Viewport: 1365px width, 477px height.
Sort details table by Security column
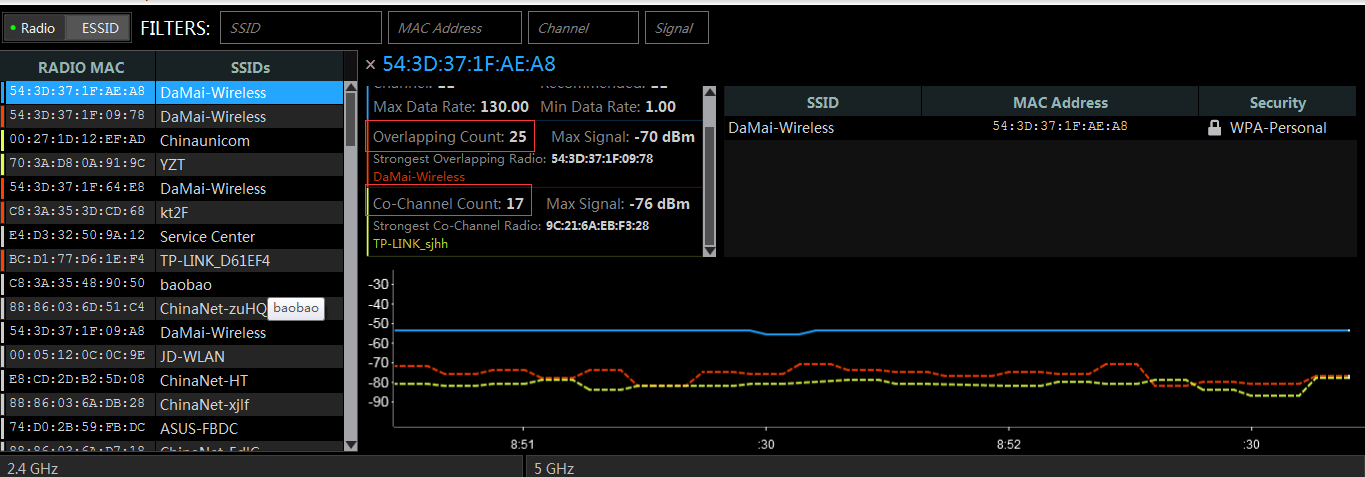tap(1277, 102)
